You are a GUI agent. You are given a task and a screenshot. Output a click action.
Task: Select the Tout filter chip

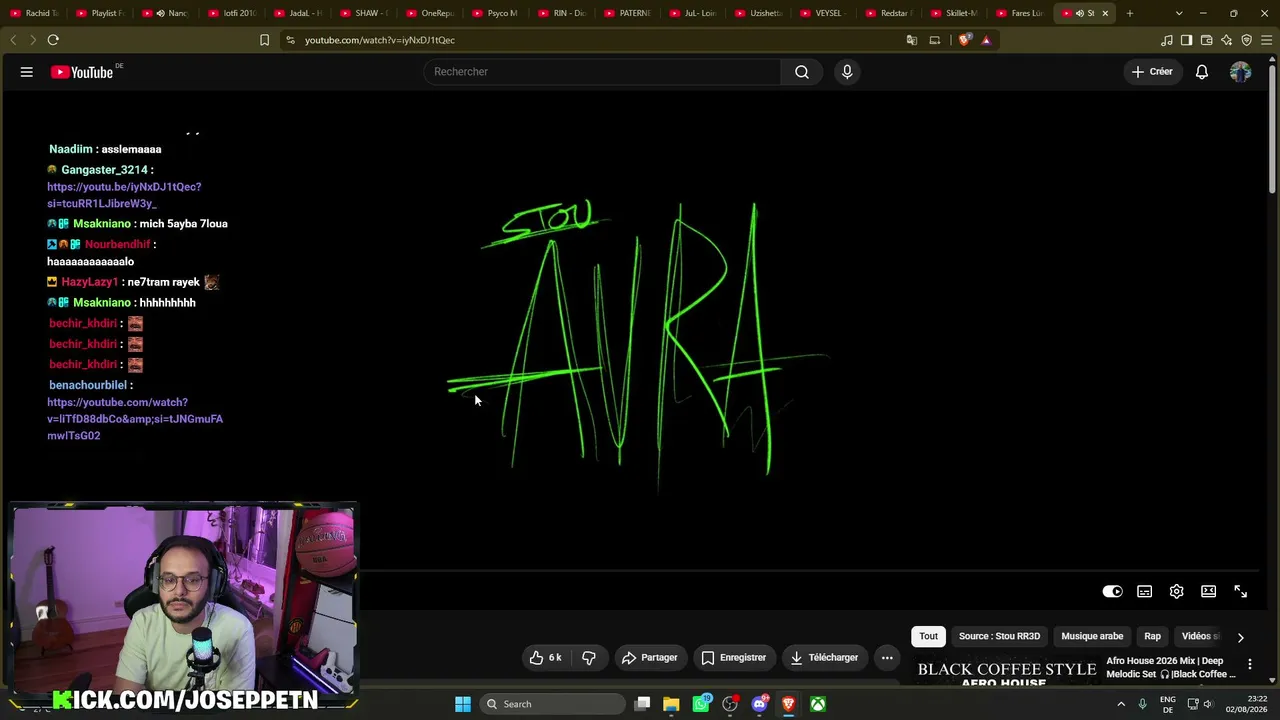pos(929,636)
